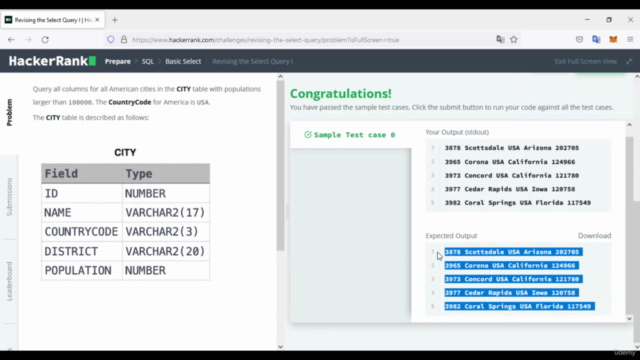Click the problem panel vertical scrollbar thumb
The height and width of the screenshot is (360, 640).
pos(280,165)
